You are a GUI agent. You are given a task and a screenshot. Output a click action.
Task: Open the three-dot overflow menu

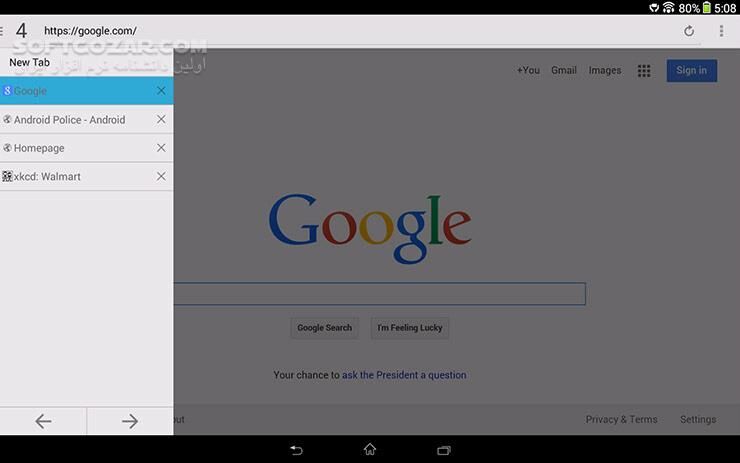point(721,31)
